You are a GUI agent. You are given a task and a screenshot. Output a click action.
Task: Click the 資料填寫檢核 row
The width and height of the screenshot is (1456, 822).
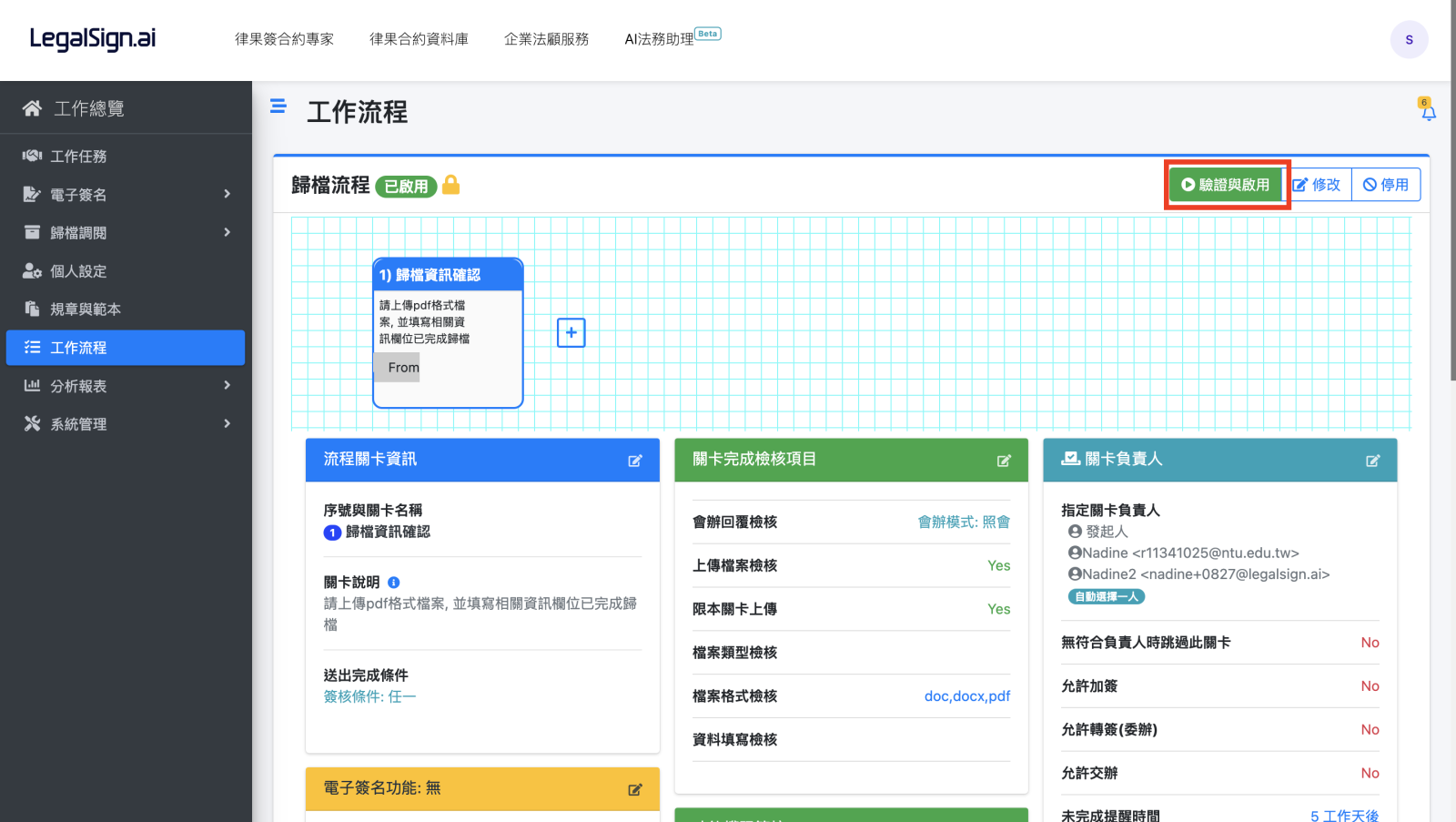click(851, 740)
